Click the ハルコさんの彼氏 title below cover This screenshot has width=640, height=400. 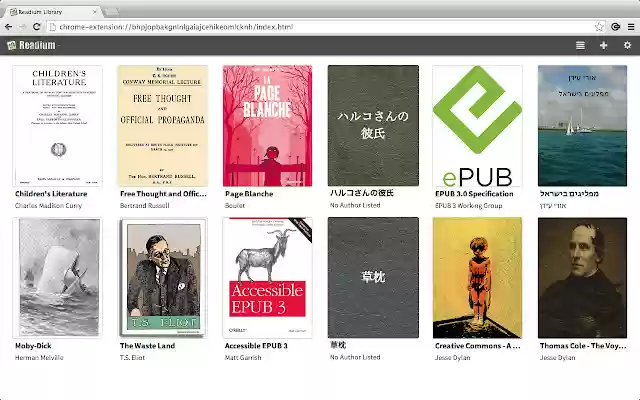click(362, 193)
